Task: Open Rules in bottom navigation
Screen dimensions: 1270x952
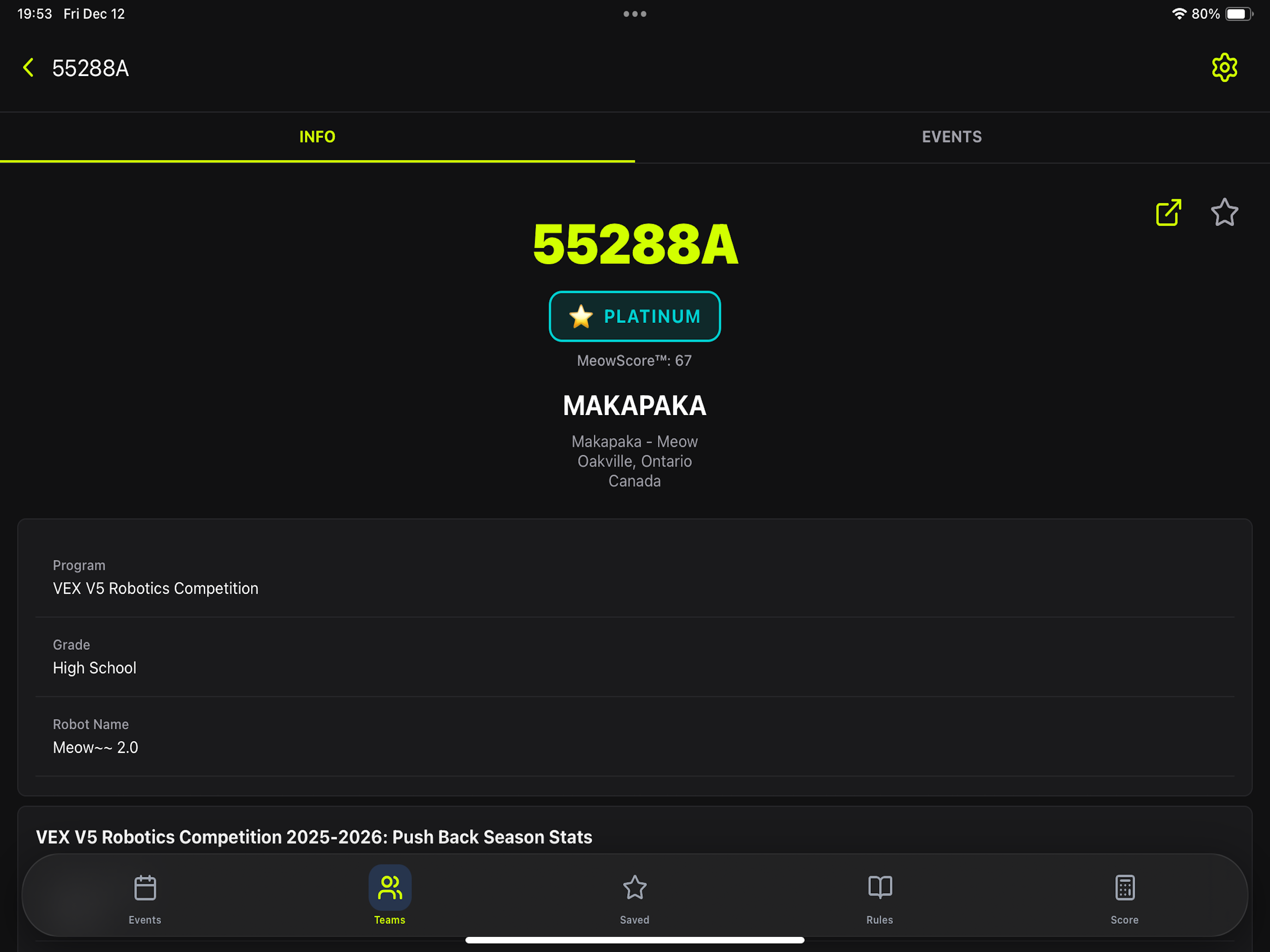Action: click(880, 899)
